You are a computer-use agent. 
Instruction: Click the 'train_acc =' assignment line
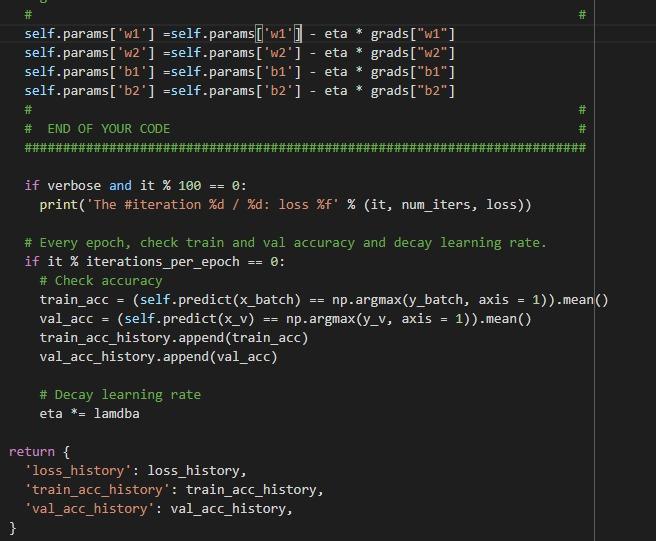pyautogui.click(x=324, y=300)
